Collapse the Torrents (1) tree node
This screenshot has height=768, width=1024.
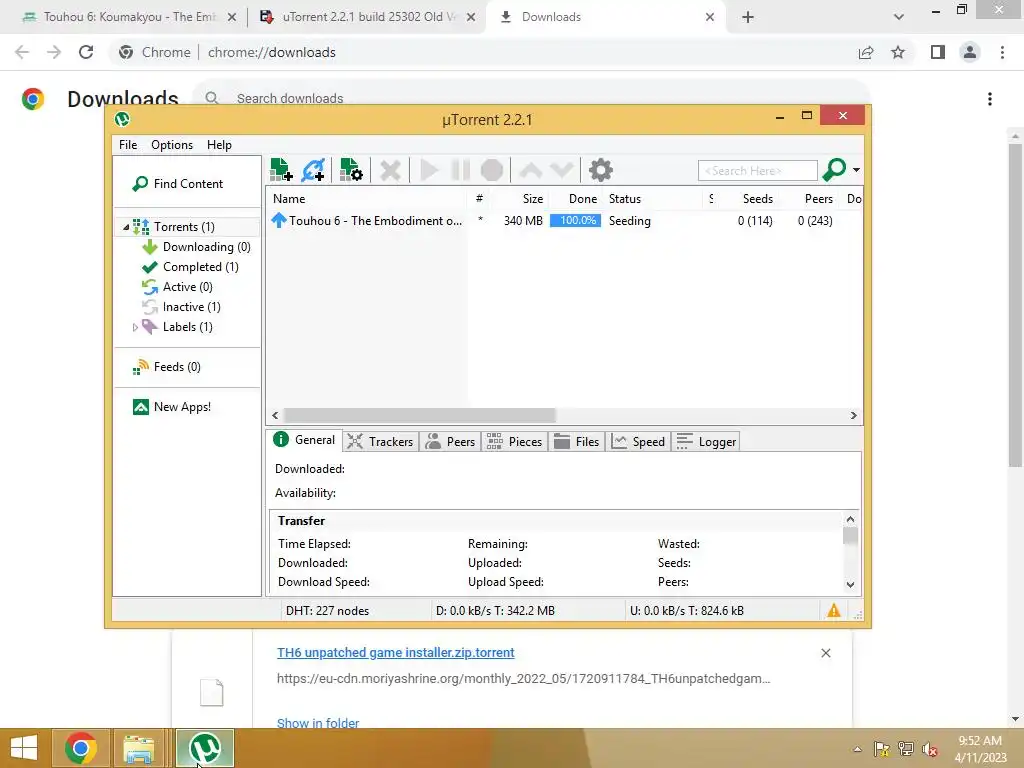126,227
